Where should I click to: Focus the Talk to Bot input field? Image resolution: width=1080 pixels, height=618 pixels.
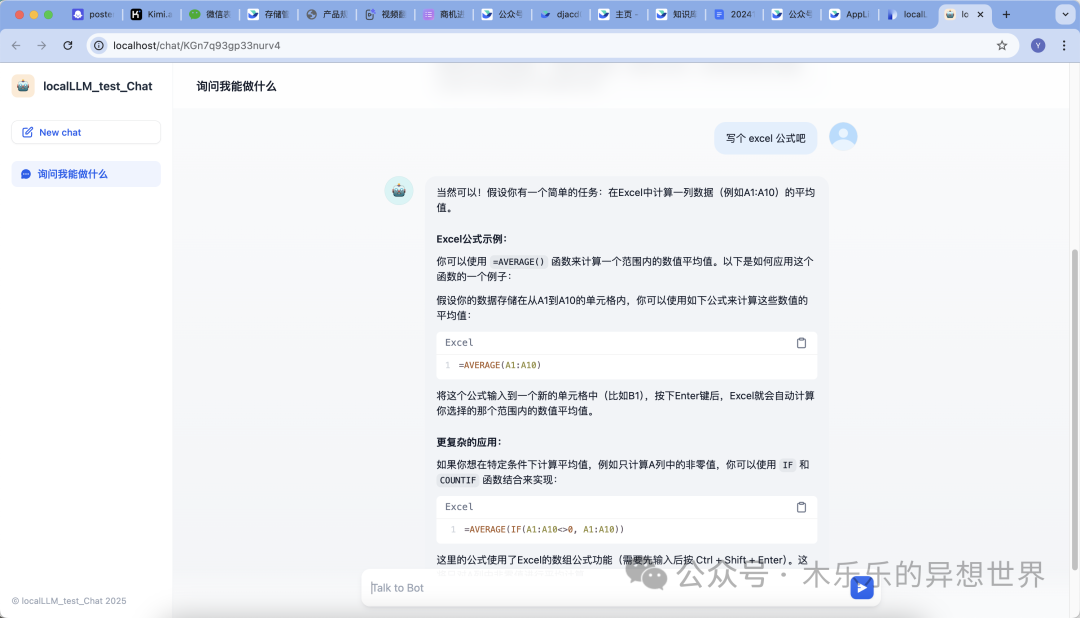[x=600, y=588]
